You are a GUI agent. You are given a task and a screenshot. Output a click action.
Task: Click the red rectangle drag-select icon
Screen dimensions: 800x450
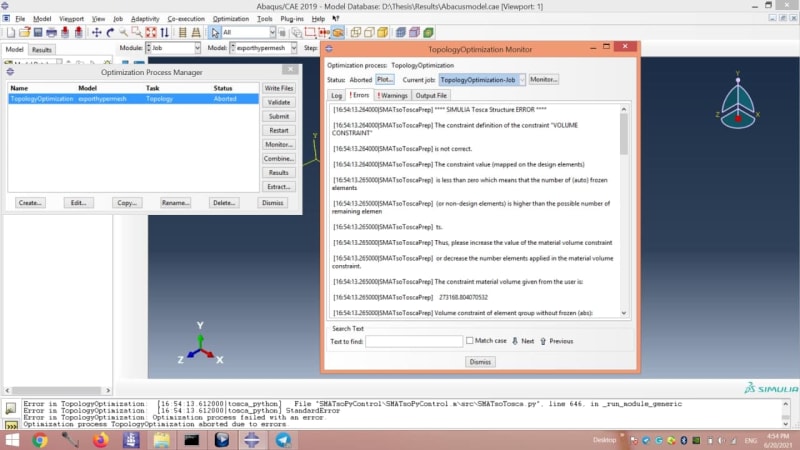point(310,33)
